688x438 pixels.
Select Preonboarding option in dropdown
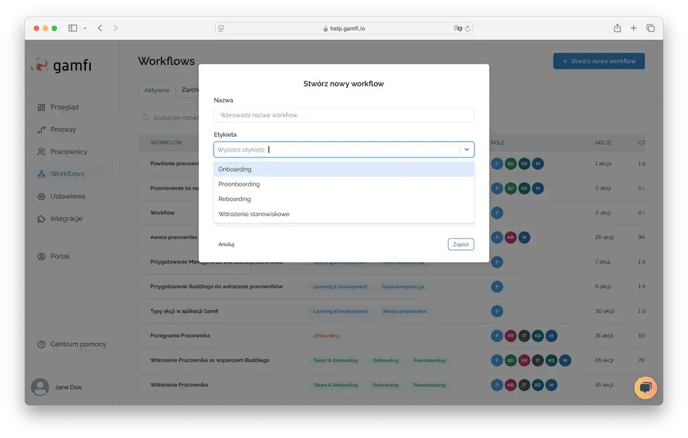(x=240, y=184)
